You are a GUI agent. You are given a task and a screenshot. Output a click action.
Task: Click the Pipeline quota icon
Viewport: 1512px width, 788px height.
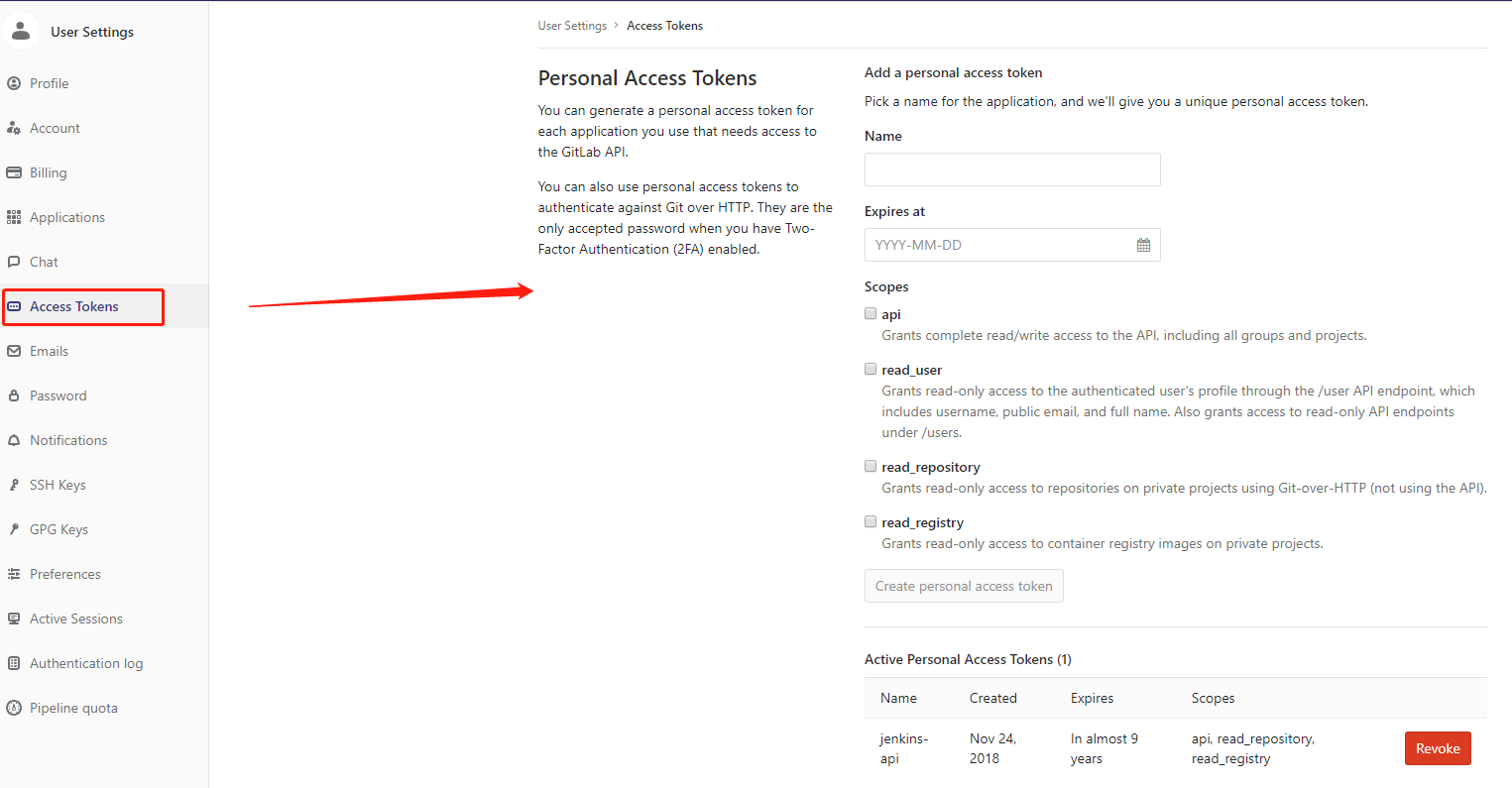point(14,708)
